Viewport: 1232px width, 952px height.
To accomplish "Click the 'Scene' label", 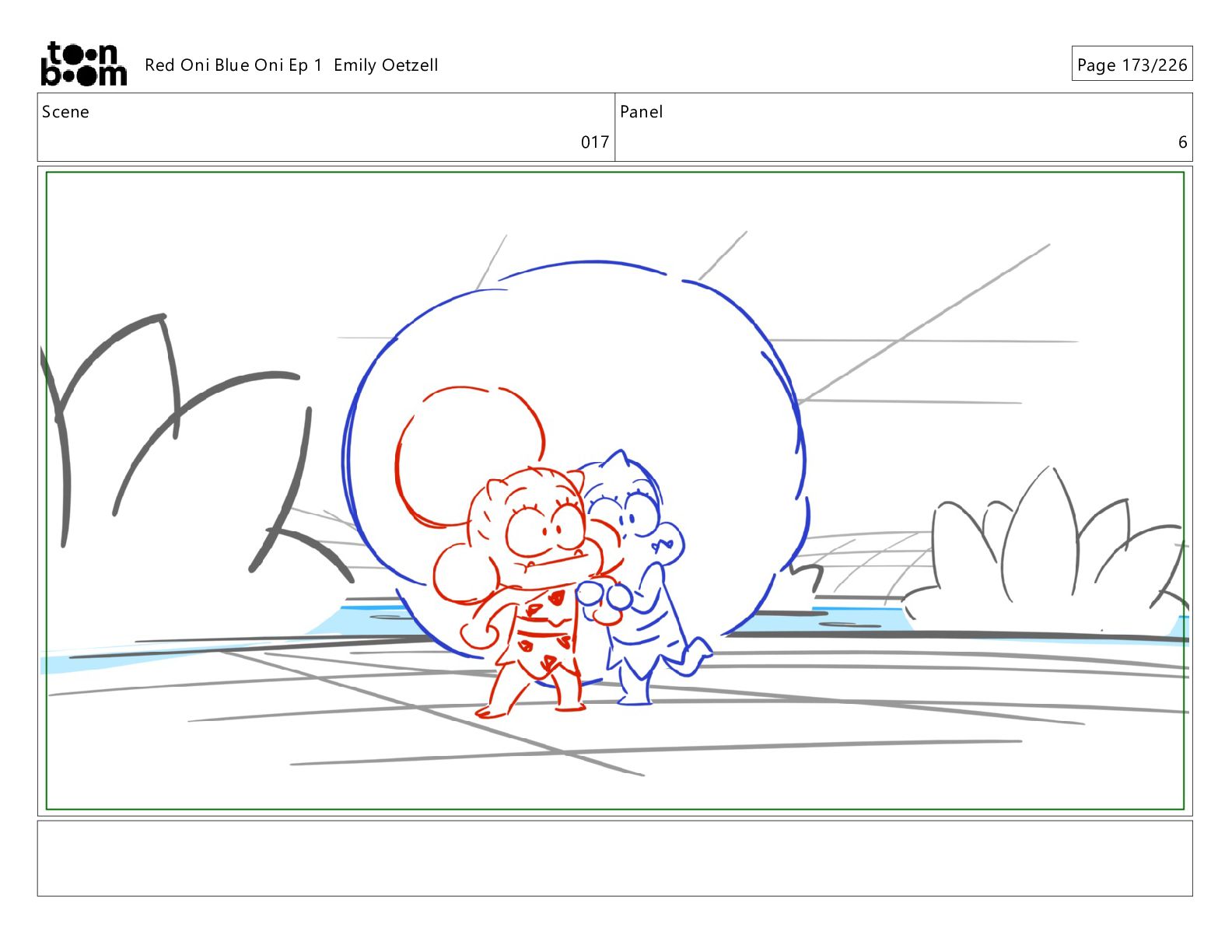I will coord(65,112).
